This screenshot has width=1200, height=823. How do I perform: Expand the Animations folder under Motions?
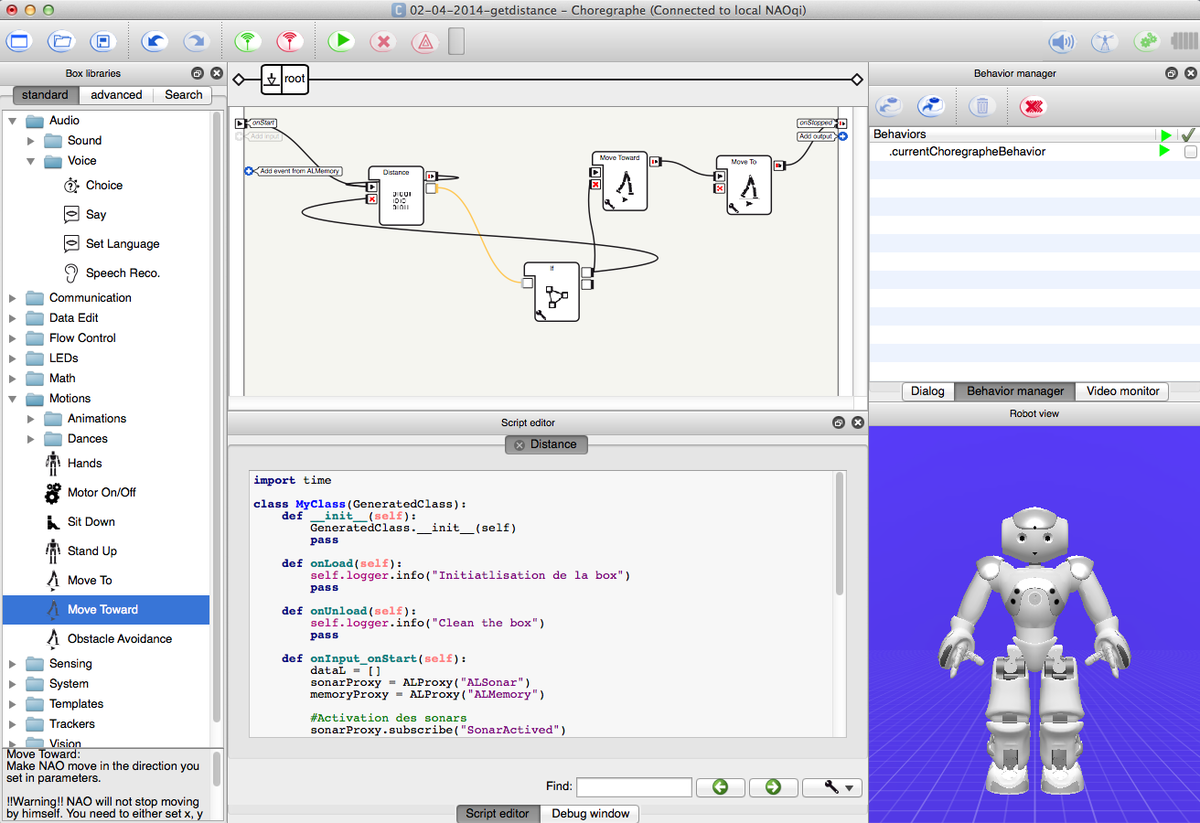pos(30,418)
